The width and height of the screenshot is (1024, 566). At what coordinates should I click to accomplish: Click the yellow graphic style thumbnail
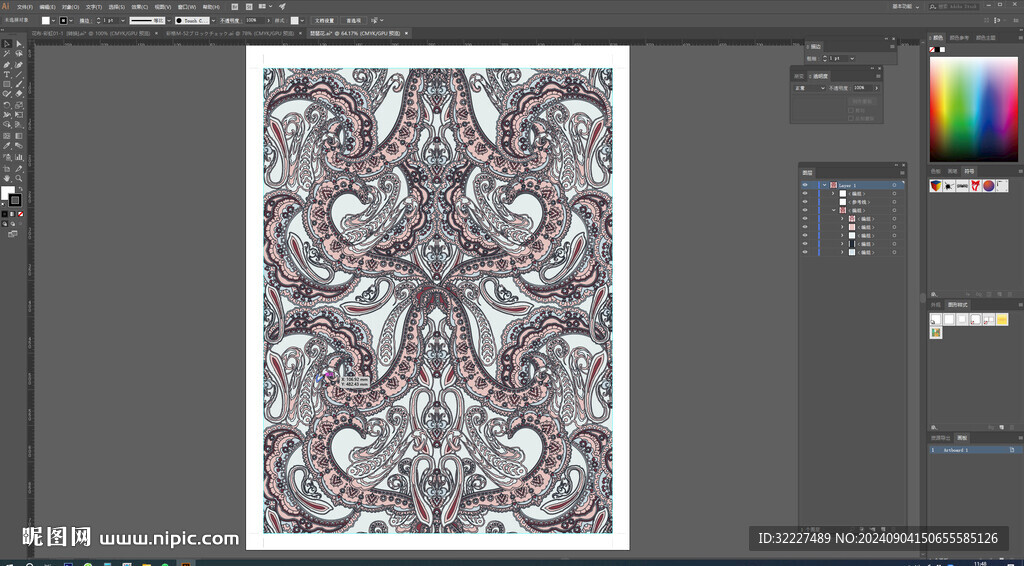coord(1001,320)
